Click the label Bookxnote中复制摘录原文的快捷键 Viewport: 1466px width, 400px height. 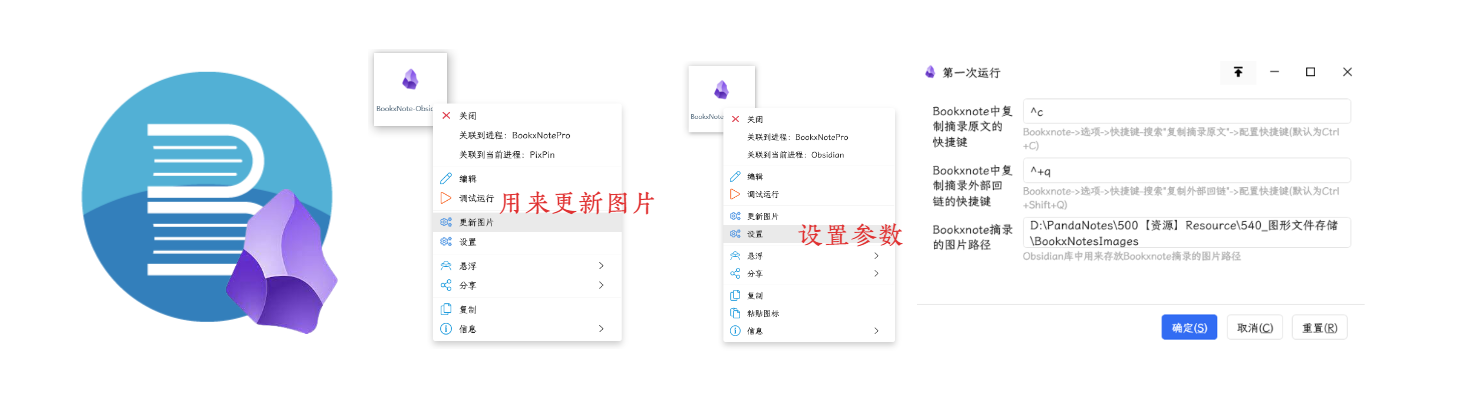coord(973,126)
